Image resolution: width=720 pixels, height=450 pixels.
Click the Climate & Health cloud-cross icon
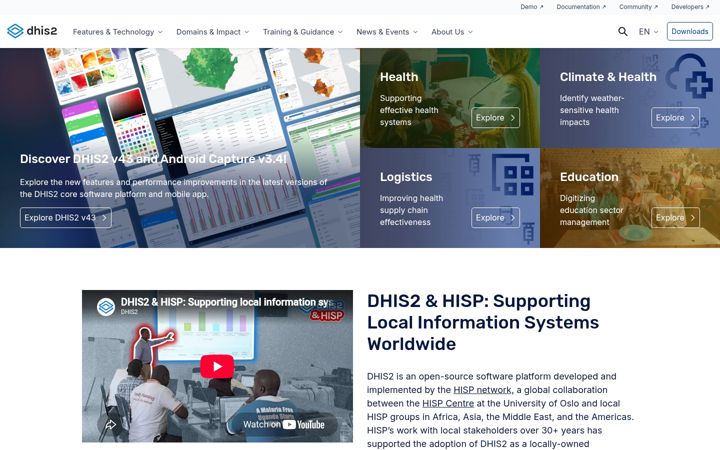689,76
